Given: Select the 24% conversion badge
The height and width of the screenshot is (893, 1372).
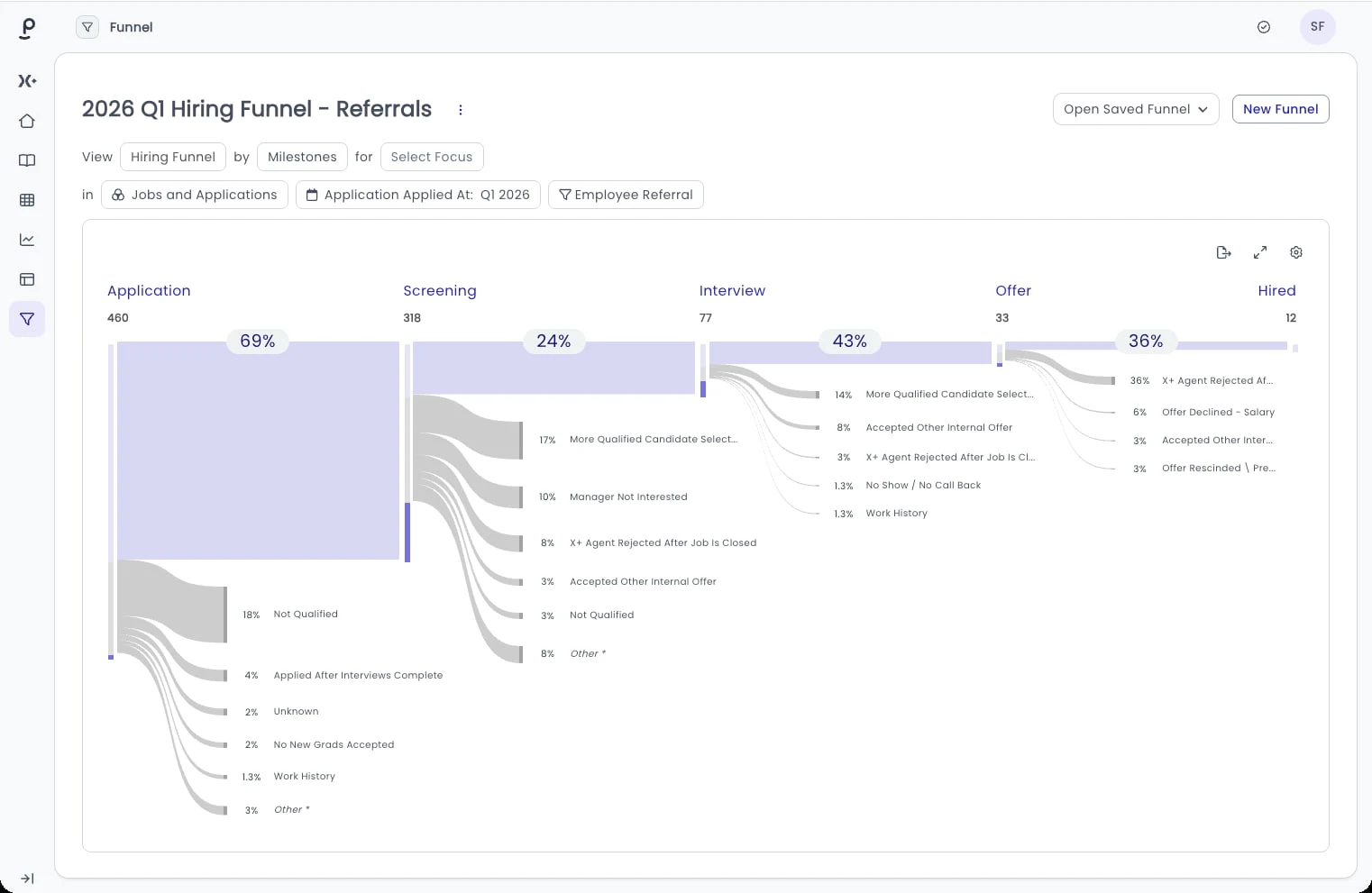Looking at the screenshot, I should [553, 341].
